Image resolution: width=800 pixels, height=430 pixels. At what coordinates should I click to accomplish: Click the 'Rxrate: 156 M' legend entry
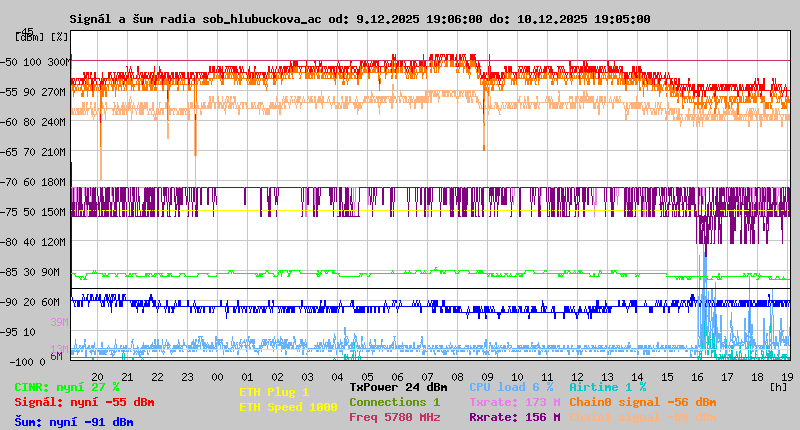pyautogui.click(x=515, y=417)
